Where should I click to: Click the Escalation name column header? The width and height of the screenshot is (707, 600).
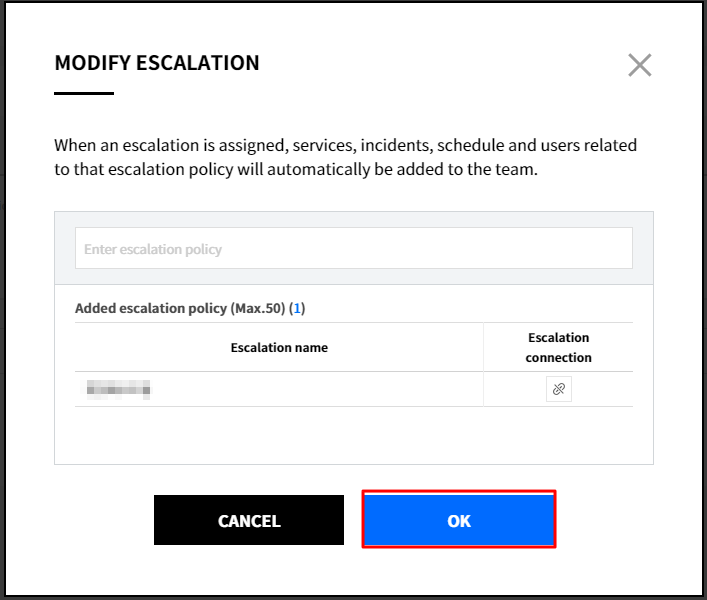click(x=279, y=347)
